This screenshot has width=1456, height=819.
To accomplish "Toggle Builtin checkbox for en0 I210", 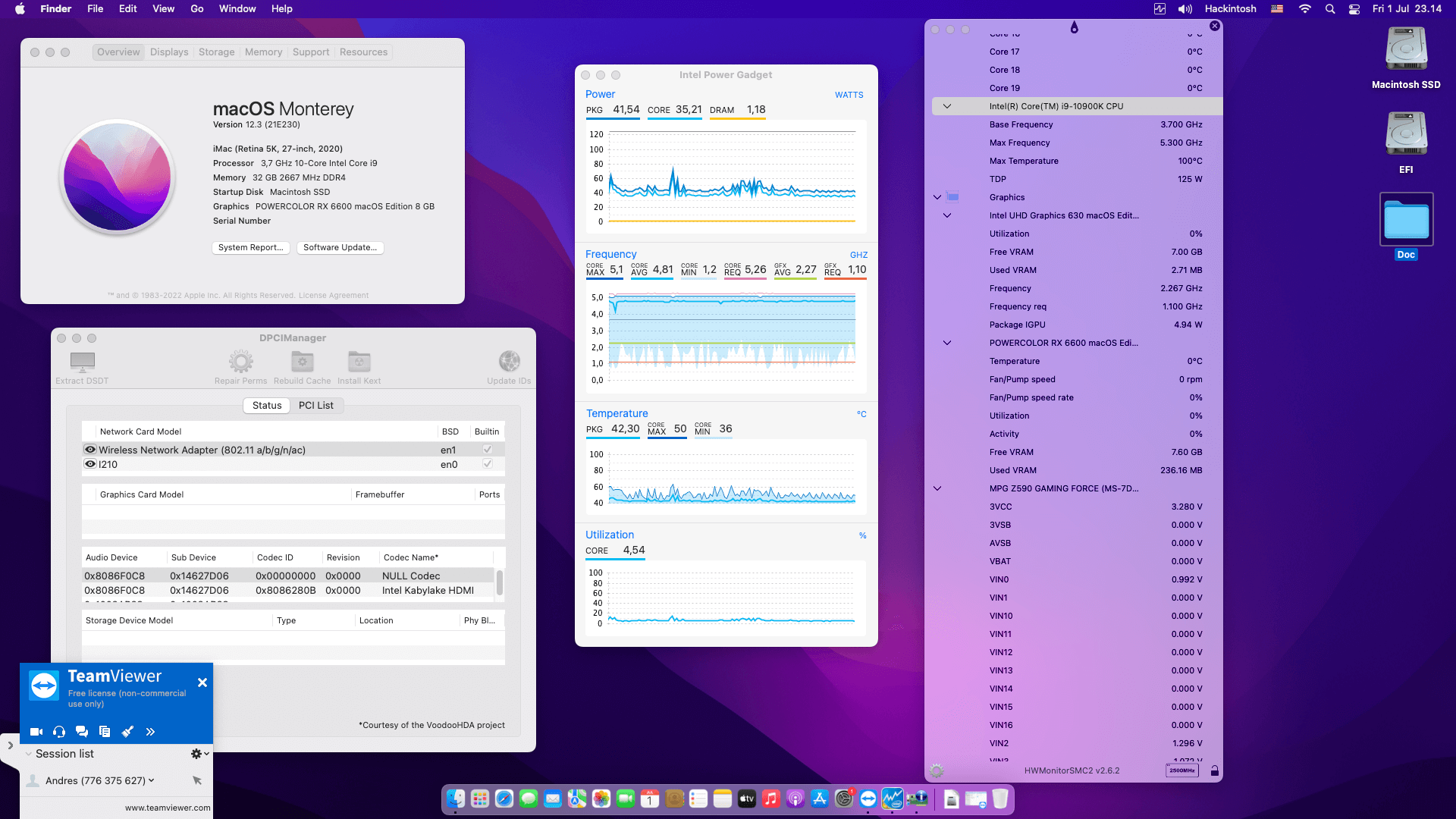I will click(x=488, y=464).
